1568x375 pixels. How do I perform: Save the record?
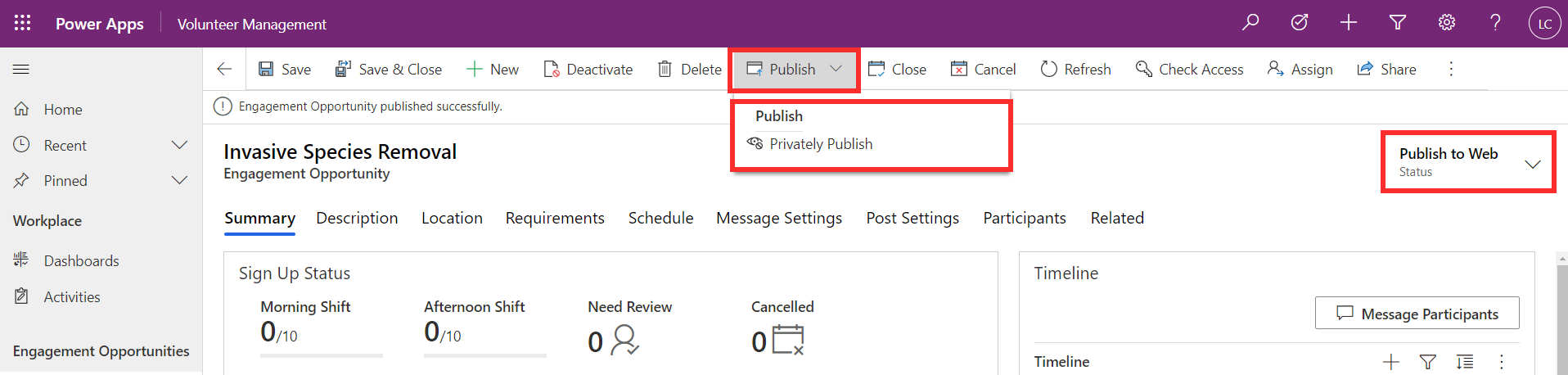coord(285,70)
